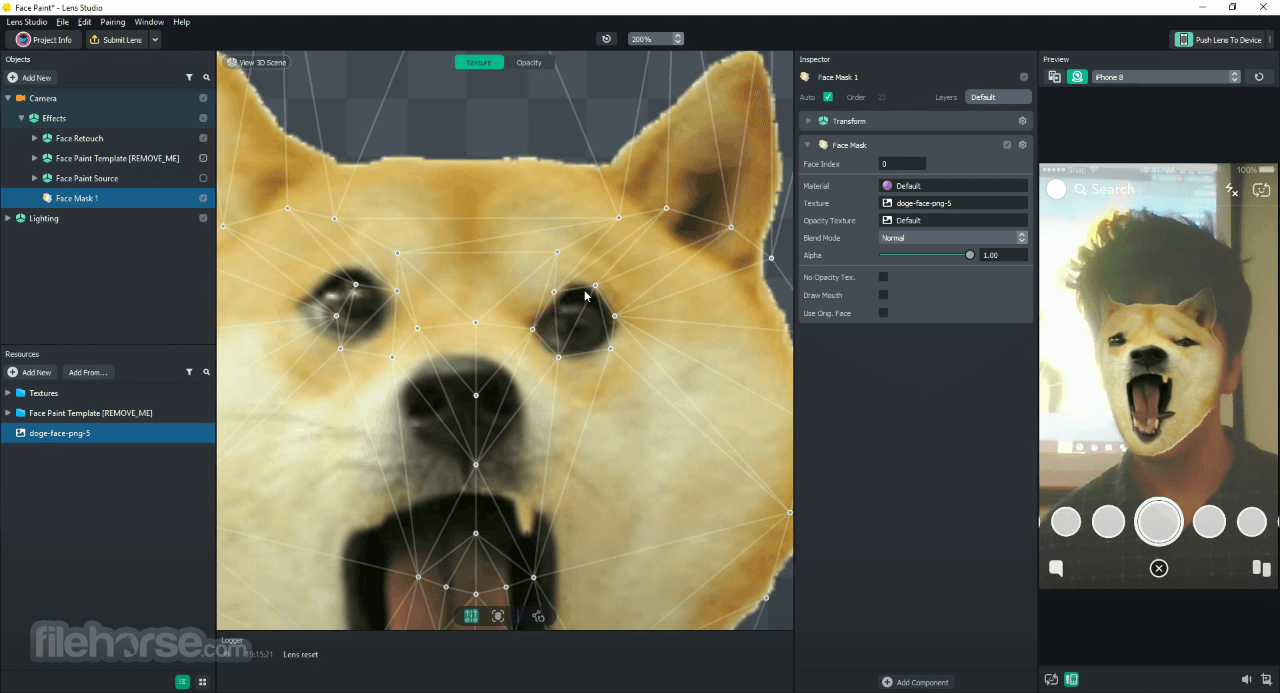Click the Texture doge-face-png-5 field
Image resolution: width=1280 pixels, height=693 pixels.
pyautogui.click(x=953, y=203)
